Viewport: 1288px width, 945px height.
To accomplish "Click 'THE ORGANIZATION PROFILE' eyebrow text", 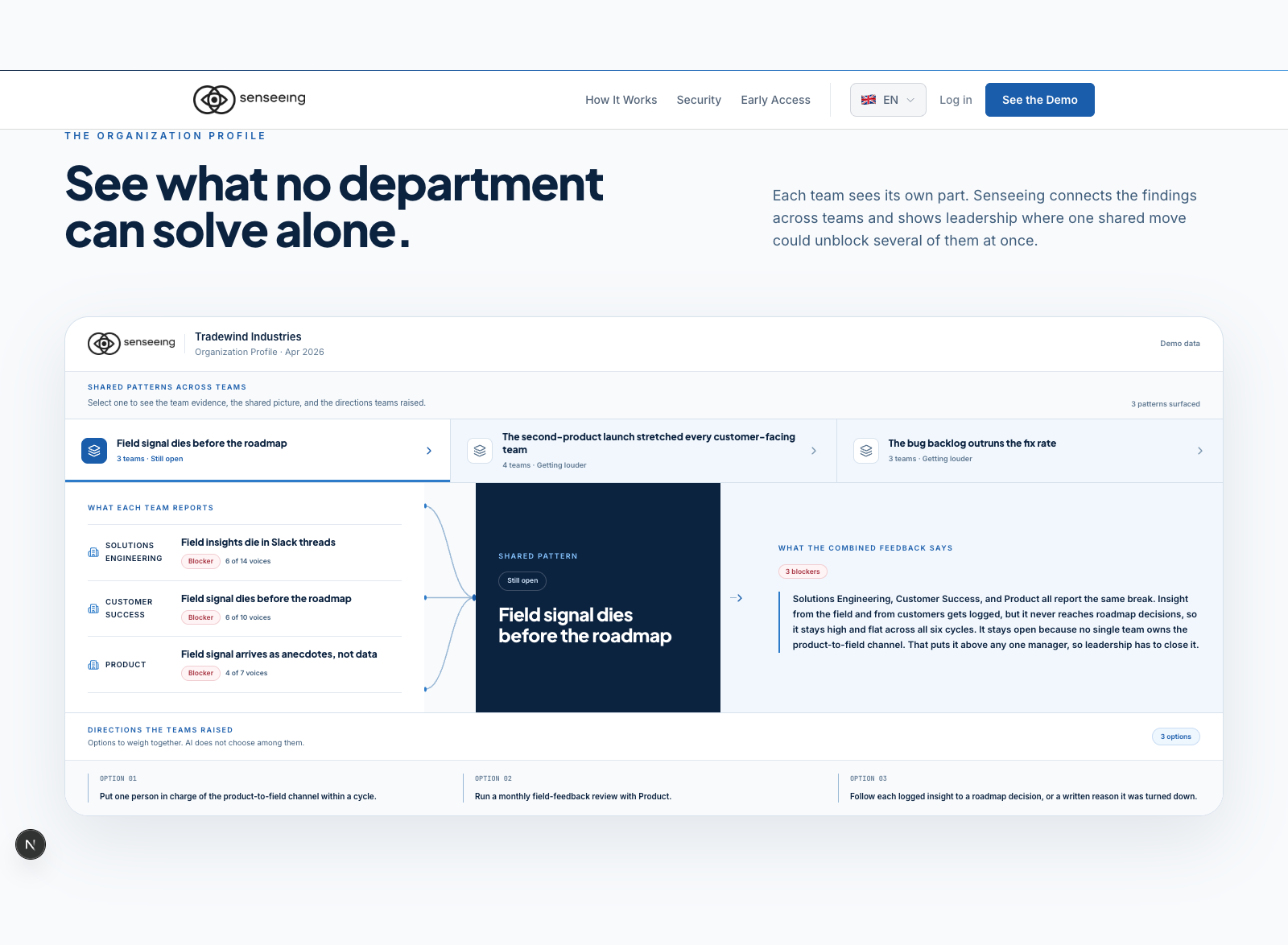I will (165, 136).
